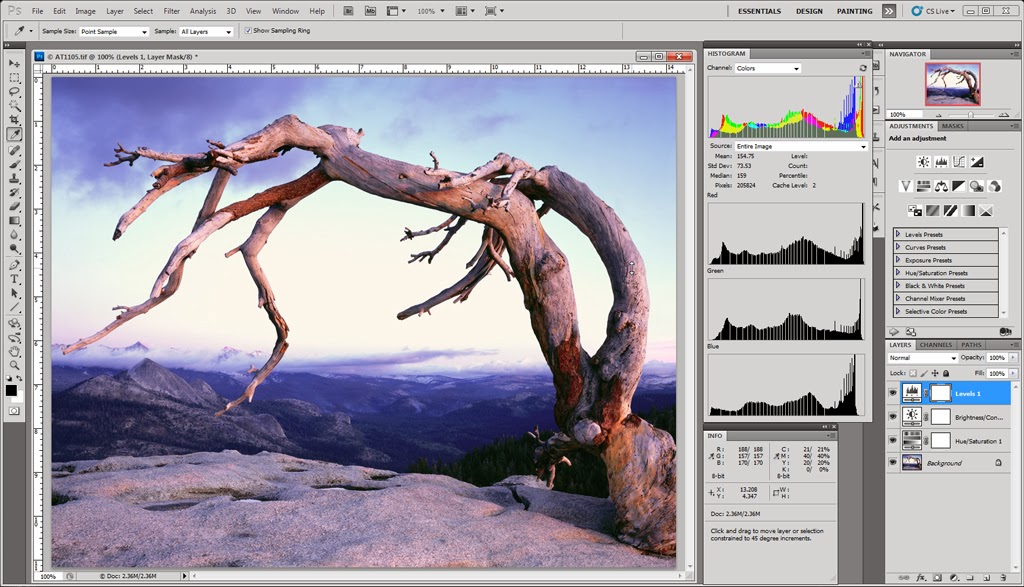
Task: Uncheck the Show Sampling Ring checkbox
Action: click(248, 31)
